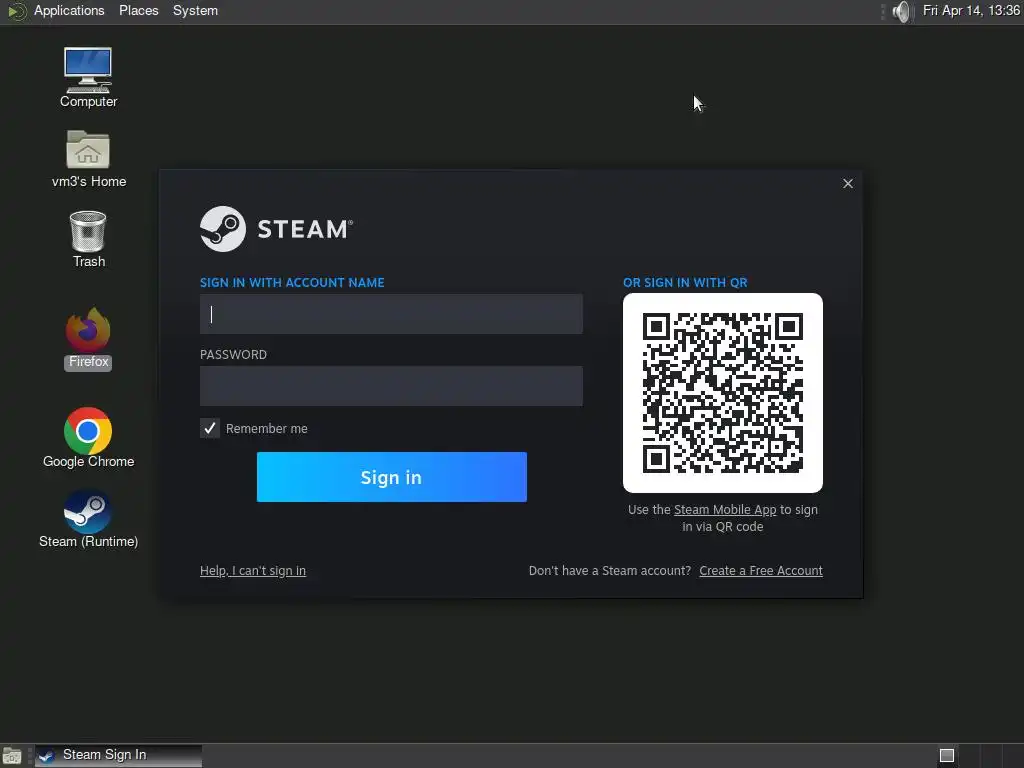Select the Trash desktop icon

88,239
